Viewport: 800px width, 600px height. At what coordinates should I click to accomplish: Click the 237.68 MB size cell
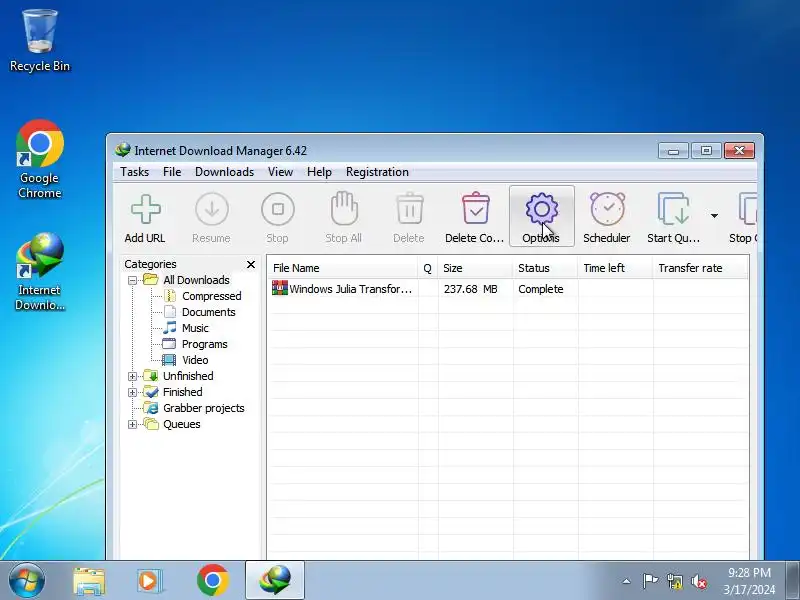click(x=470, y=289)
